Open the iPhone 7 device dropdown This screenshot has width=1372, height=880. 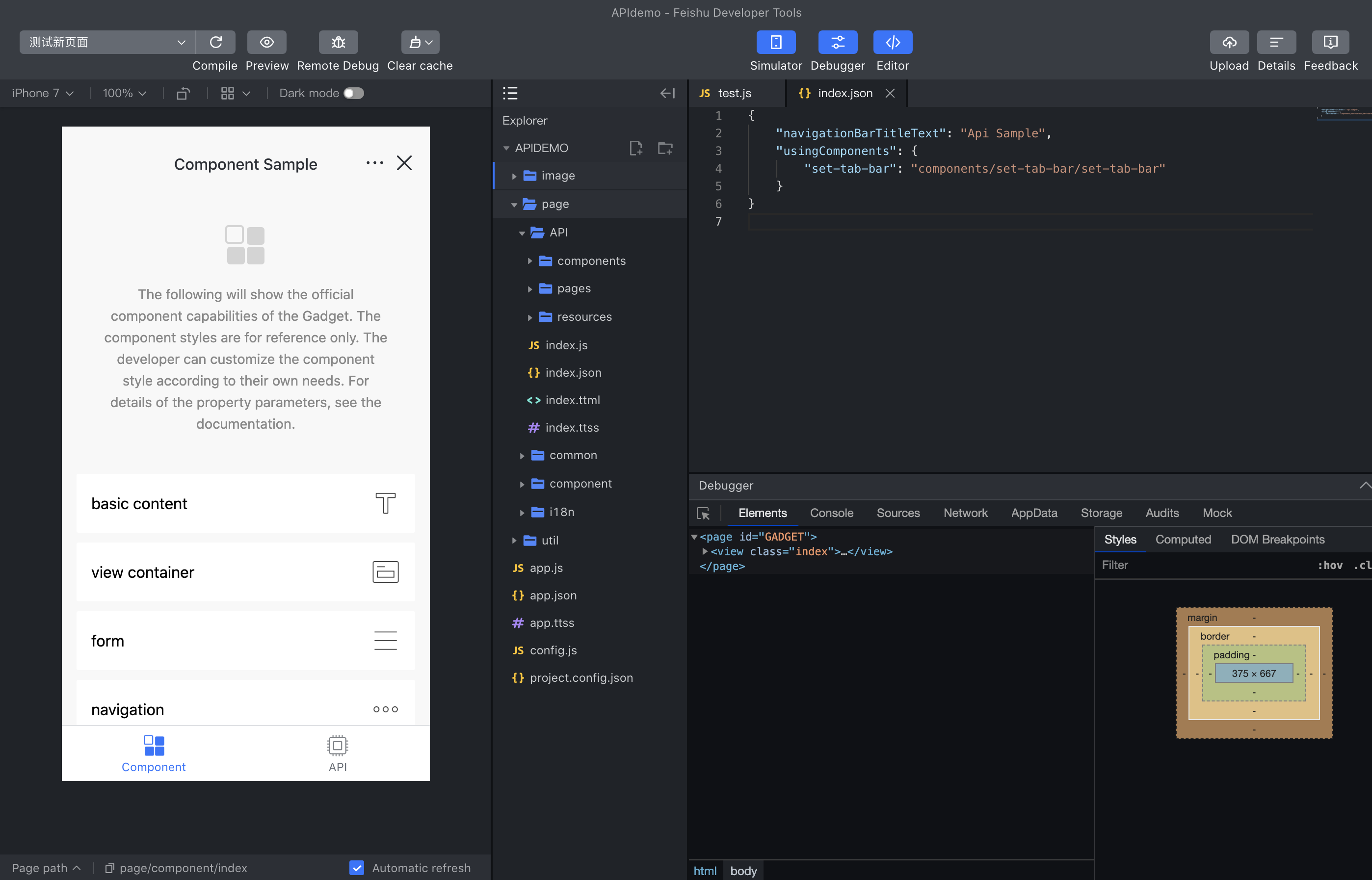(43, 93)
